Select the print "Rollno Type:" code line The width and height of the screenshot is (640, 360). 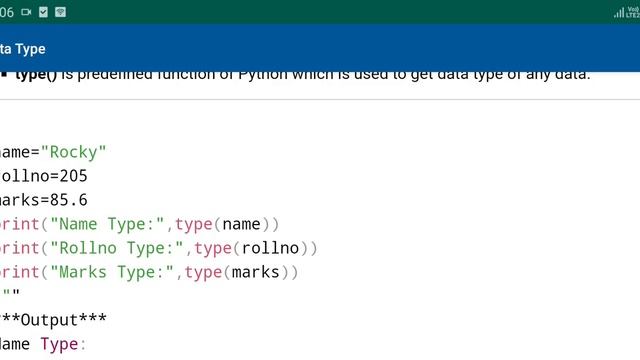coord(159,249)
